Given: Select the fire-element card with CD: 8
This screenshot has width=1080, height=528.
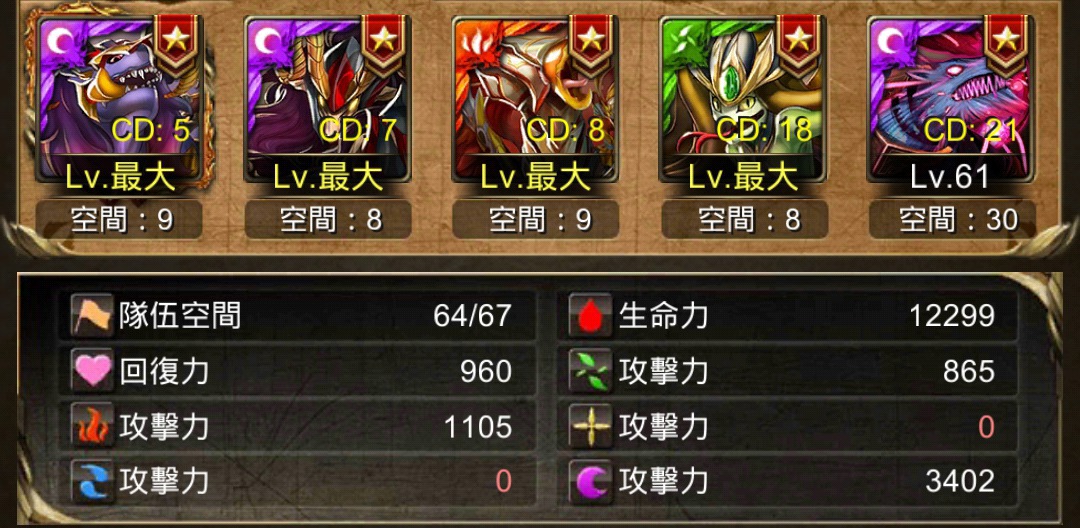Looking at the screenshot, I should click(x=535, y=101).
